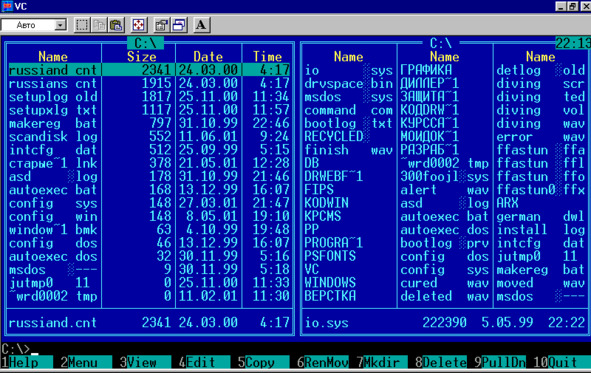The height and width of the screenshot is (373, 591).
Task: Choose 9PullDn at the bottom bar
Action: [x=500, y=362]
